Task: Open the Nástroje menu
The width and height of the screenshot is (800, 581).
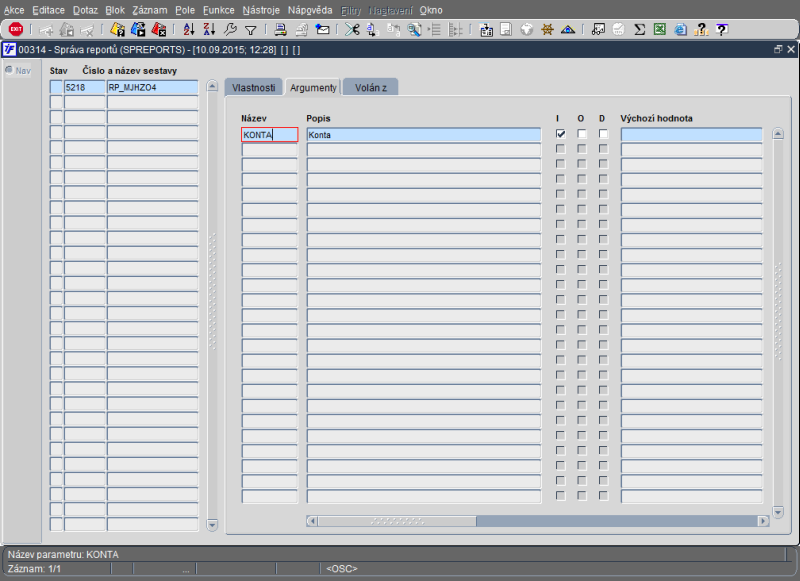Action: coord(261,10)
